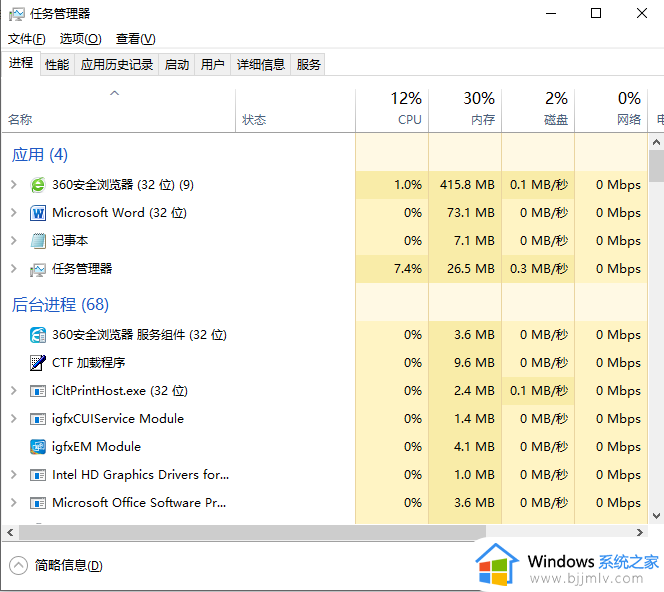Click the 73.1 MB memory value

pos(471,213)
